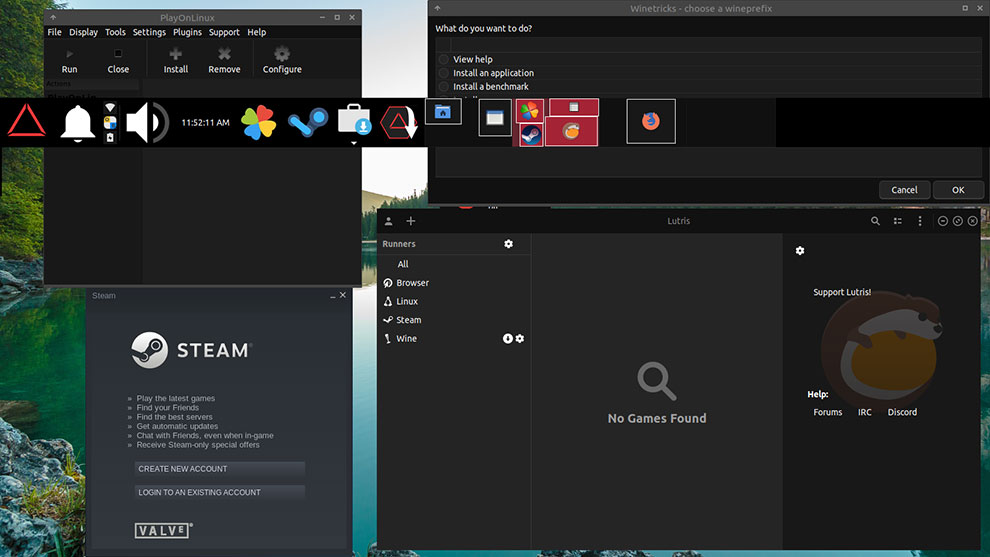Open PlayOnLinux Support menu
The height and width of the screenshot is (557, 990).
click(x=224, y=32)
